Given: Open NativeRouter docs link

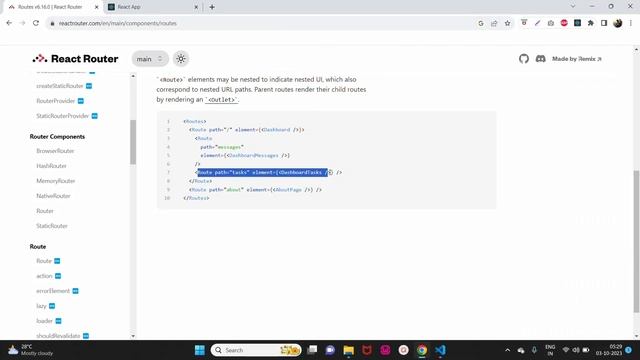Looking at the screenshot, I should [x=53, y=196].
